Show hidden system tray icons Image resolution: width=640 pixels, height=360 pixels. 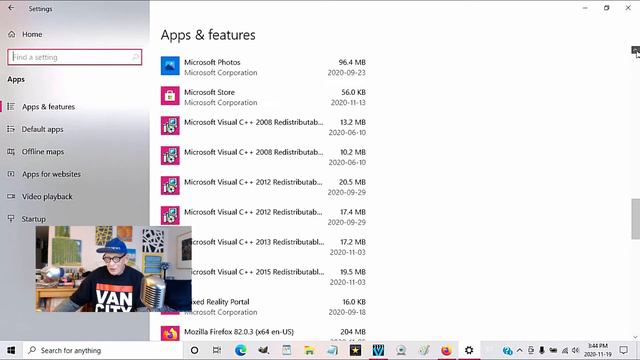(520, 350)
